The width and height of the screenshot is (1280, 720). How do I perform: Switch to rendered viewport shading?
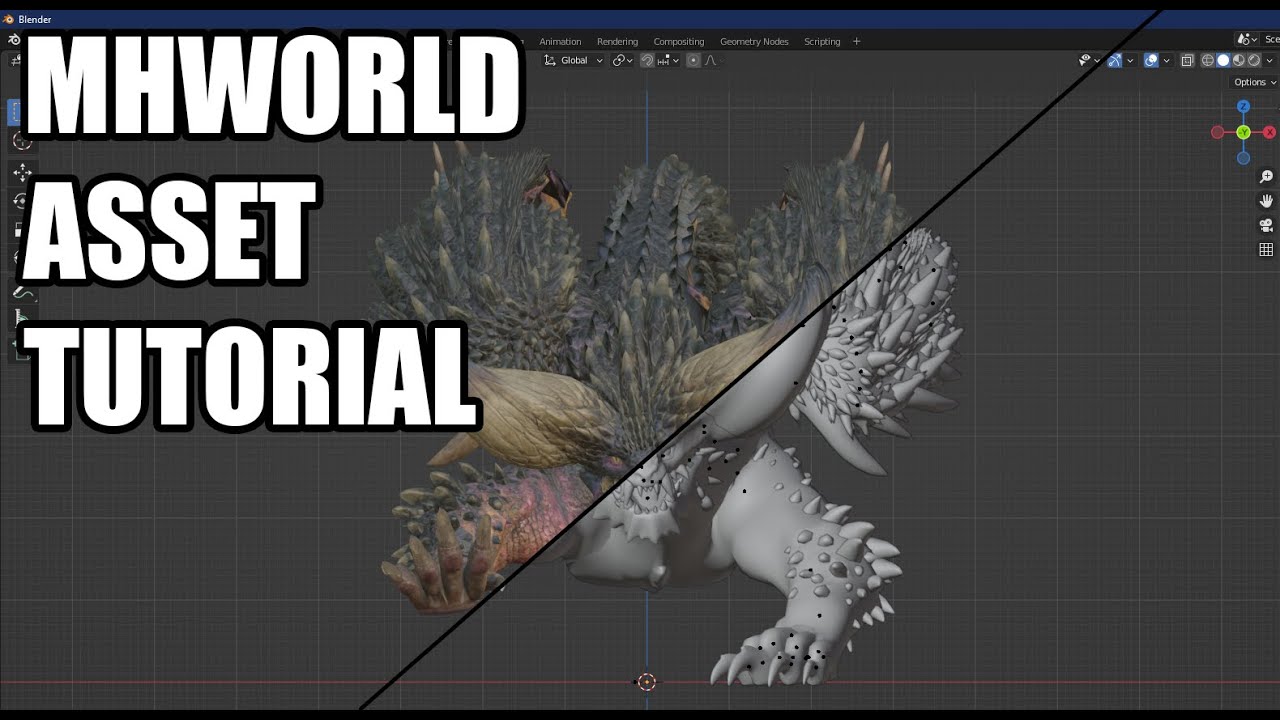[x=1254, y=61]
